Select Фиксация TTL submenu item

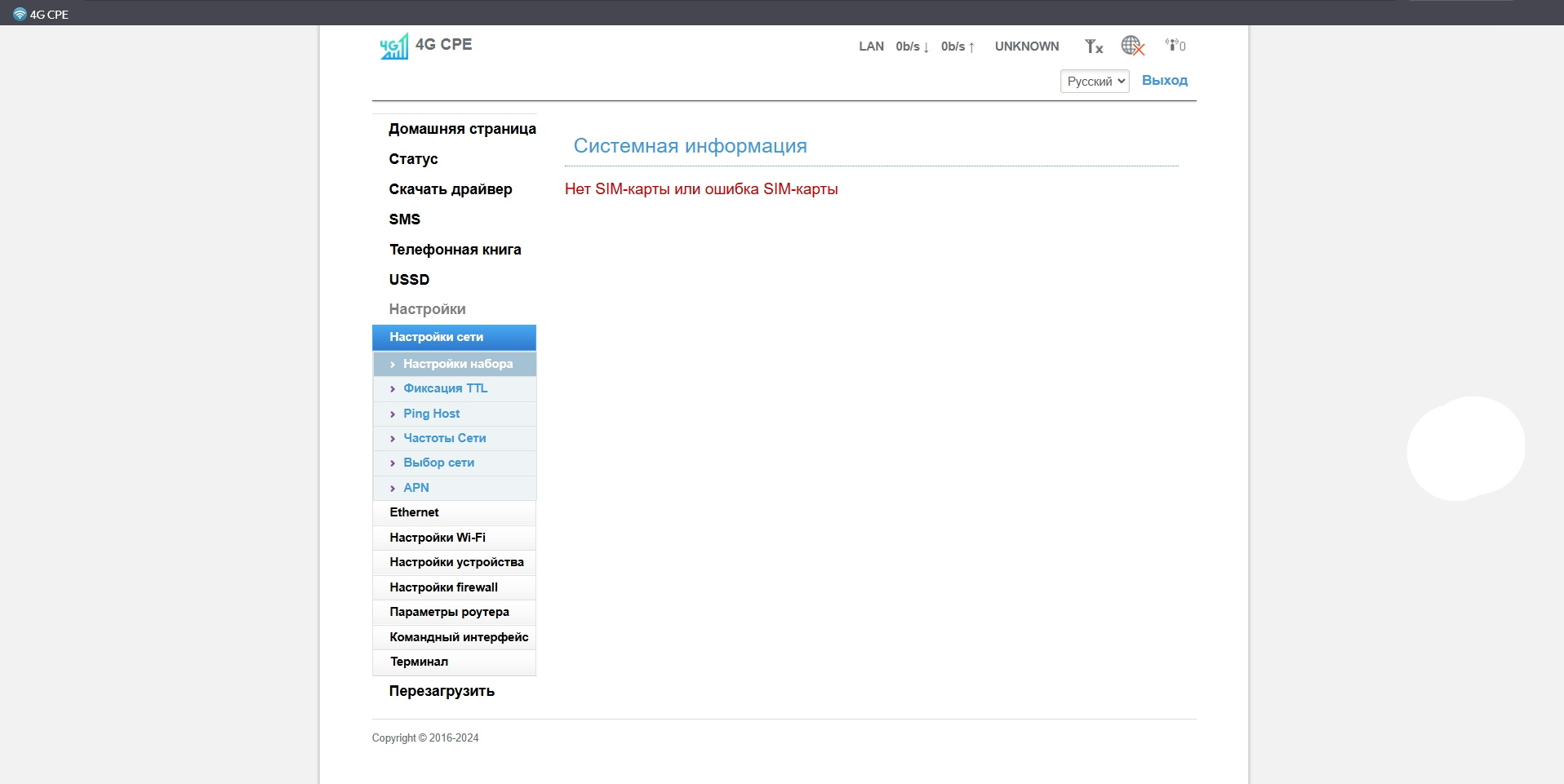pos(455,388)
